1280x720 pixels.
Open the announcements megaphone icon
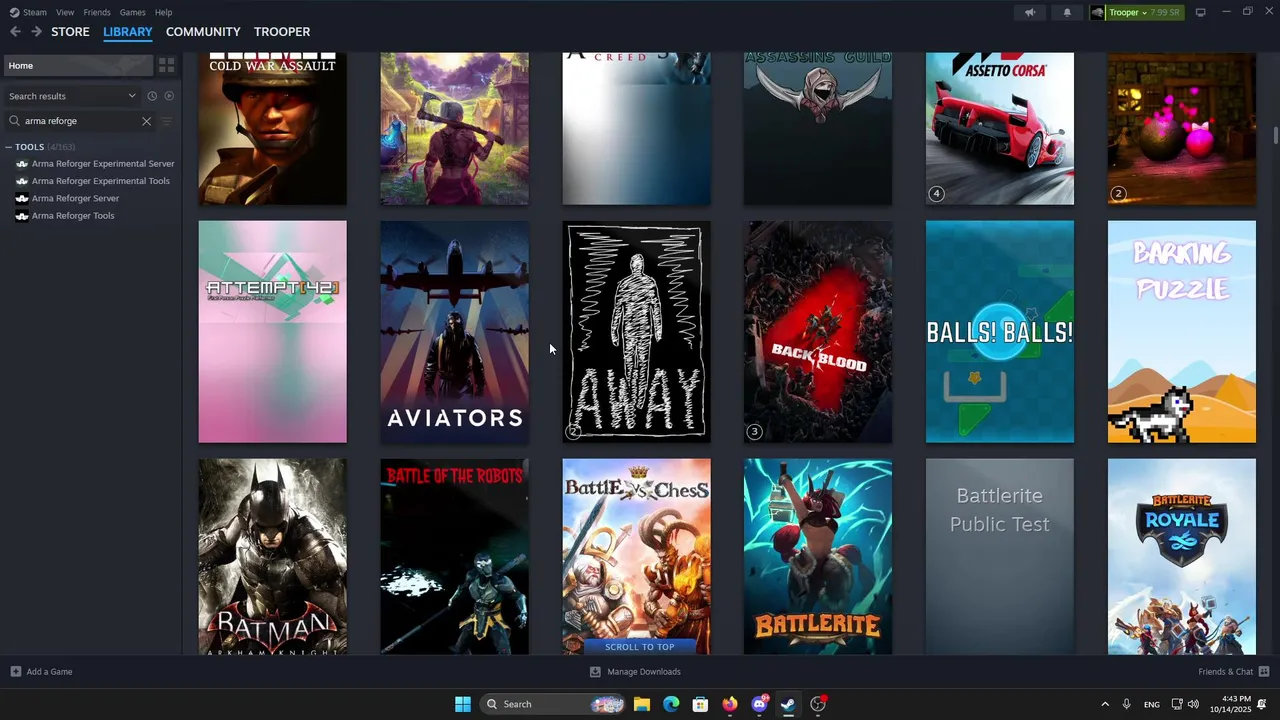click(1030, 12)
